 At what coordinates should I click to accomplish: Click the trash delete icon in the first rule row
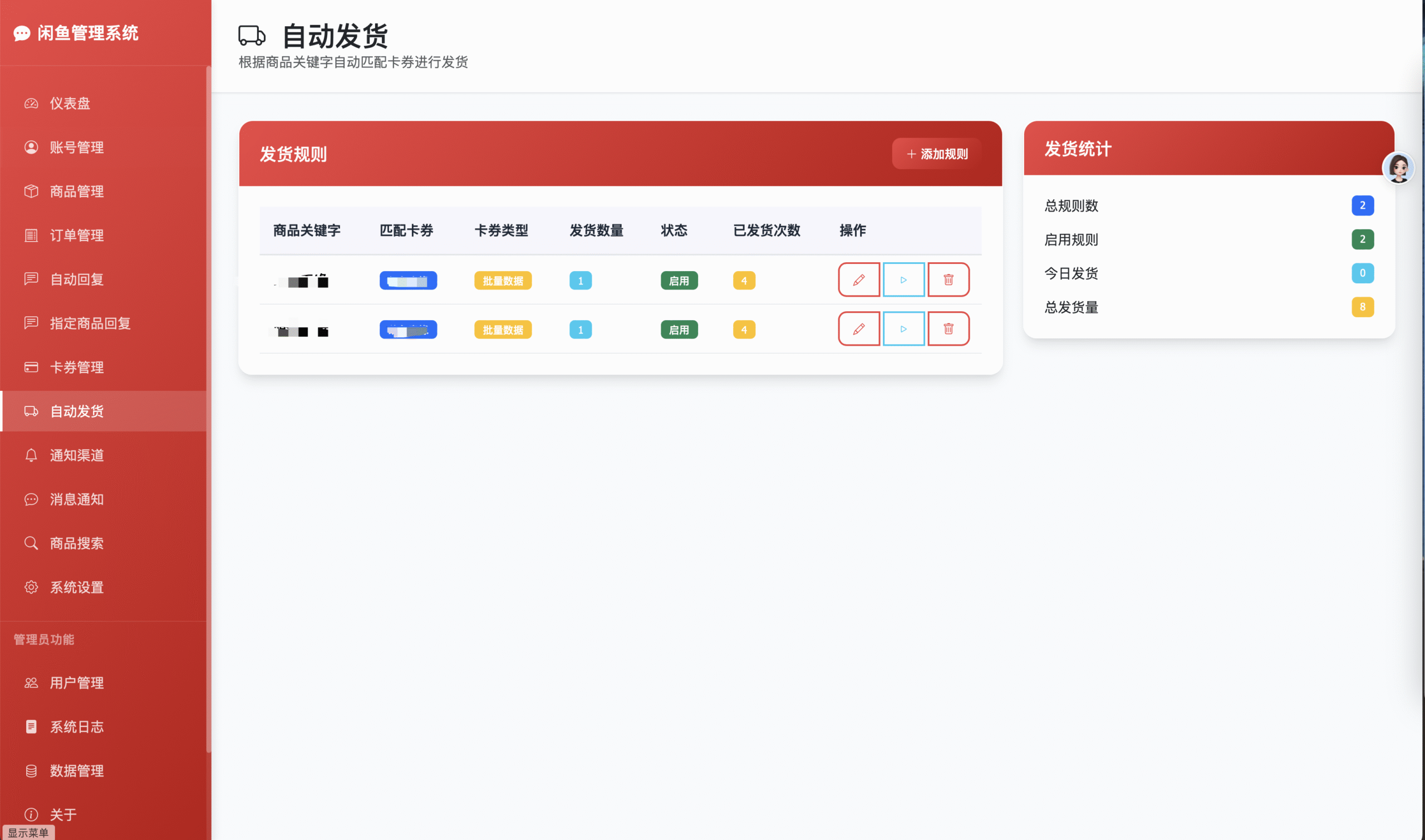pos(949,279)
